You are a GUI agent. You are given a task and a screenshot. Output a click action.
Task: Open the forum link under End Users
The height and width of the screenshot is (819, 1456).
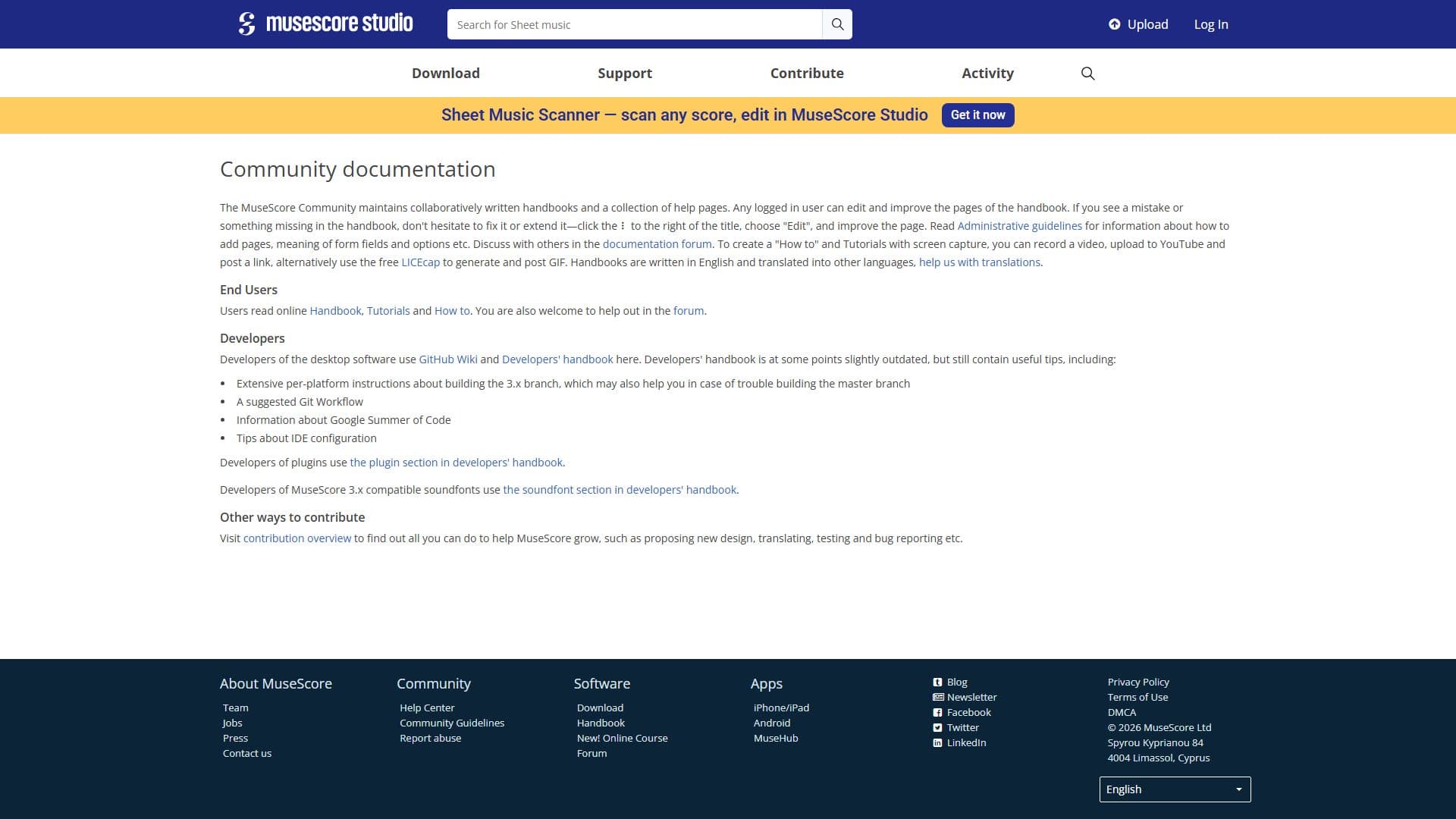689,311
